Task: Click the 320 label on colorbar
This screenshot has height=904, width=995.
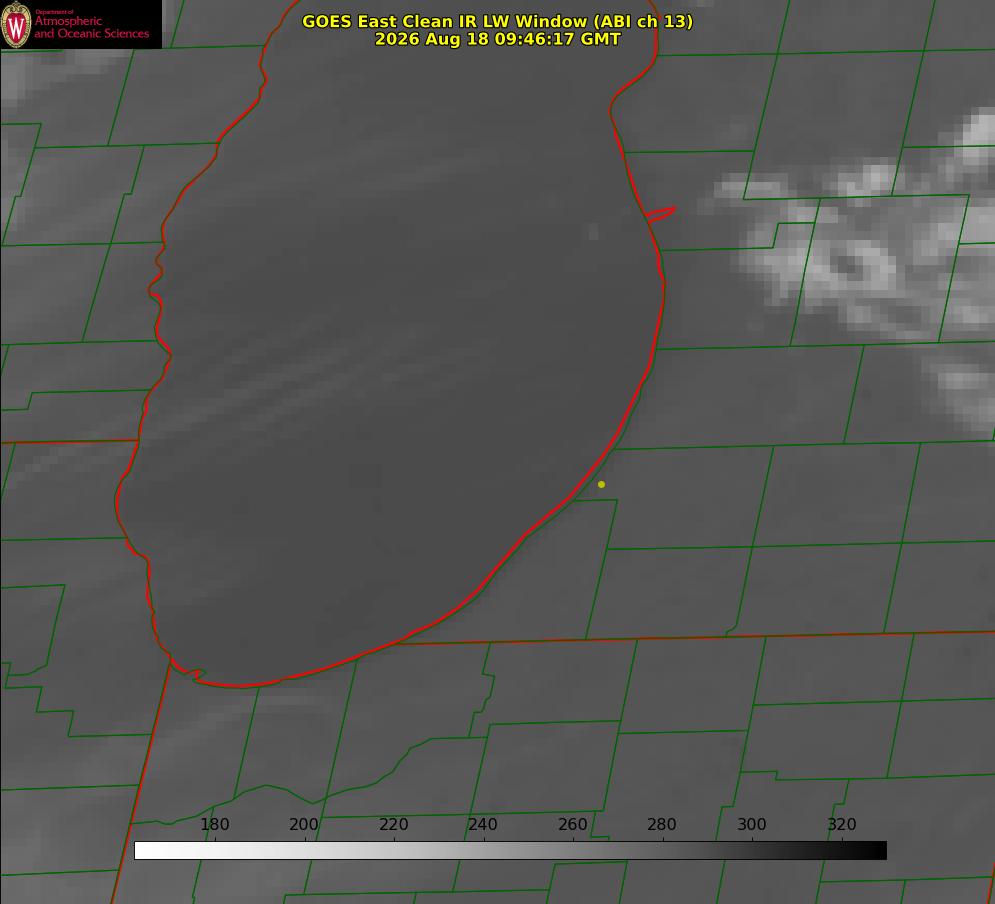Action: [x=842, y=824]
